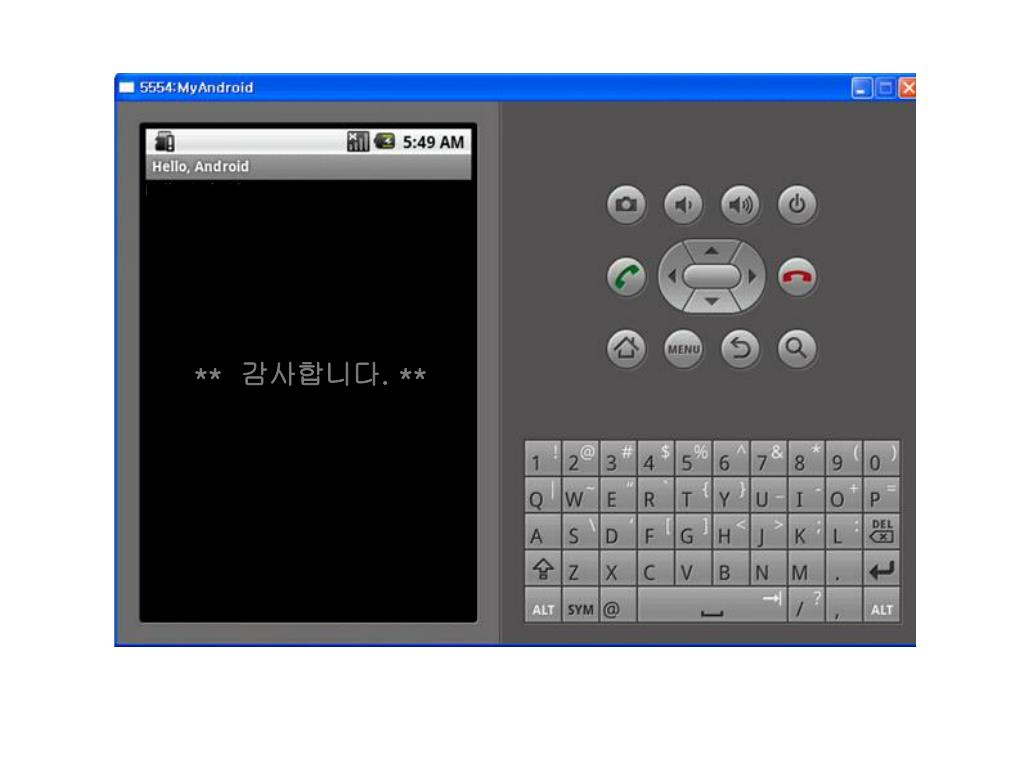Screen dimensions: 1024x768
Task: Click the 9 number key
Action: [844, 458]
